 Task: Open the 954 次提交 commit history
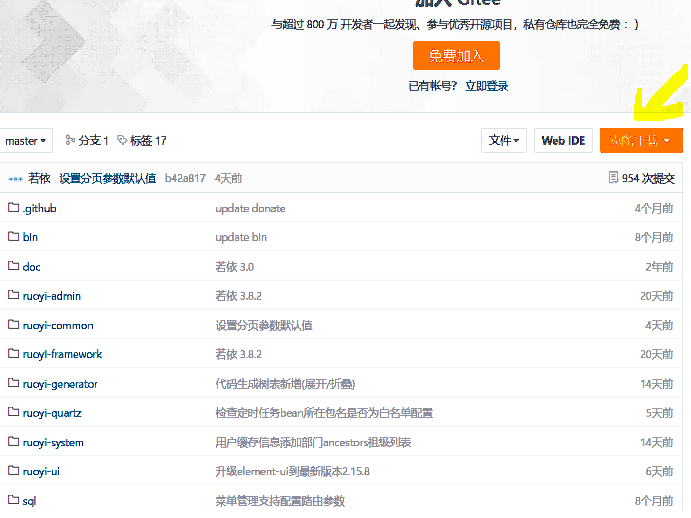pyautogui.click(x=642, y=178)
